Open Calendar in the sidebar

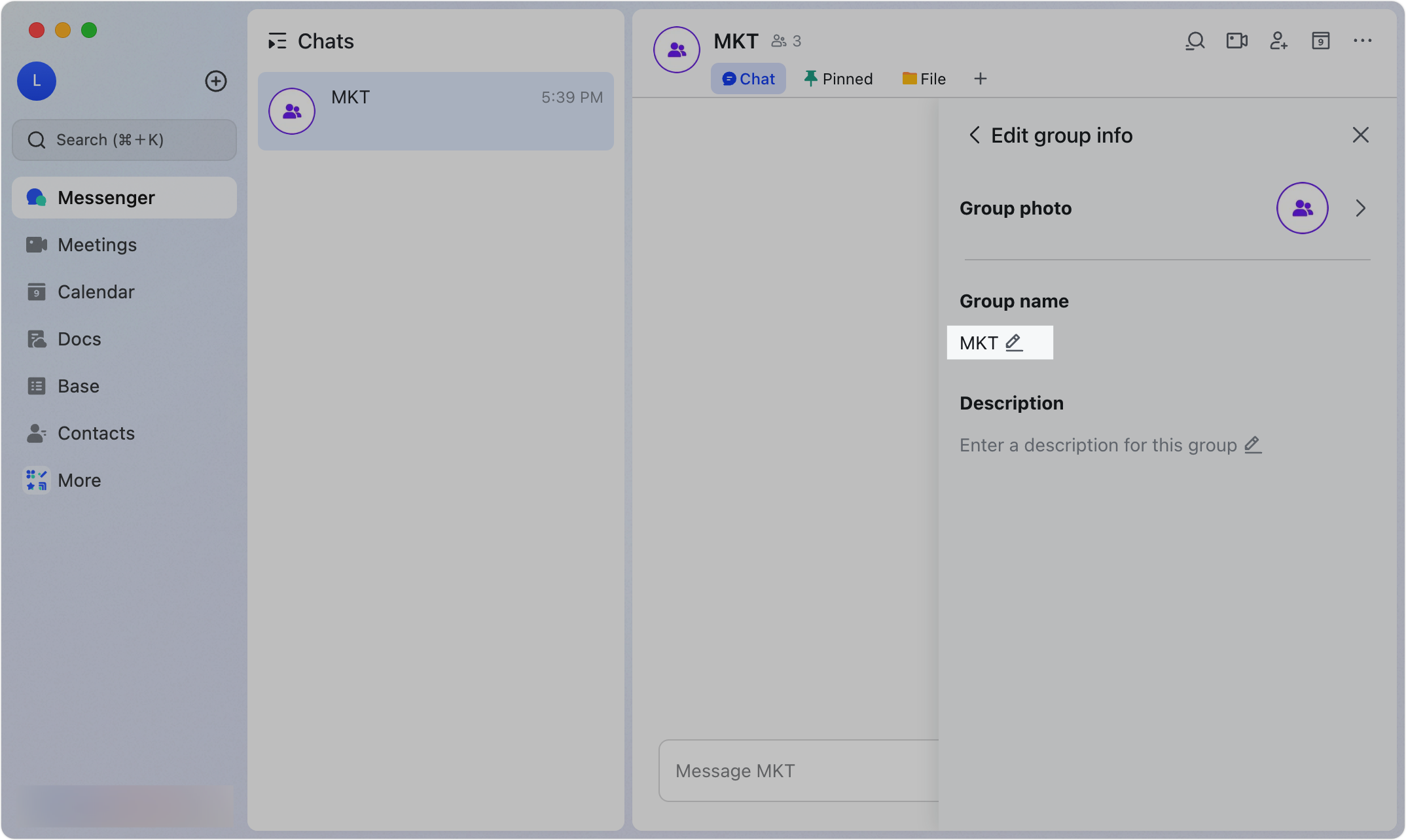96,292
